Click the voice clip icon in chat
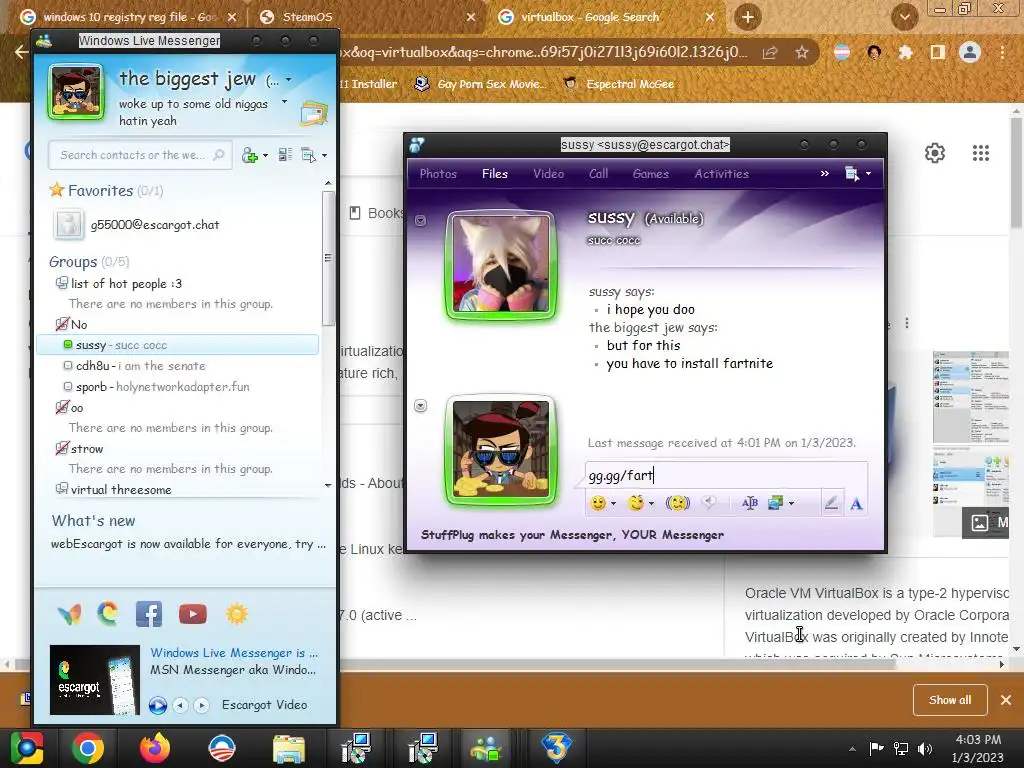The image size is (1024, 768). (709, 502)
